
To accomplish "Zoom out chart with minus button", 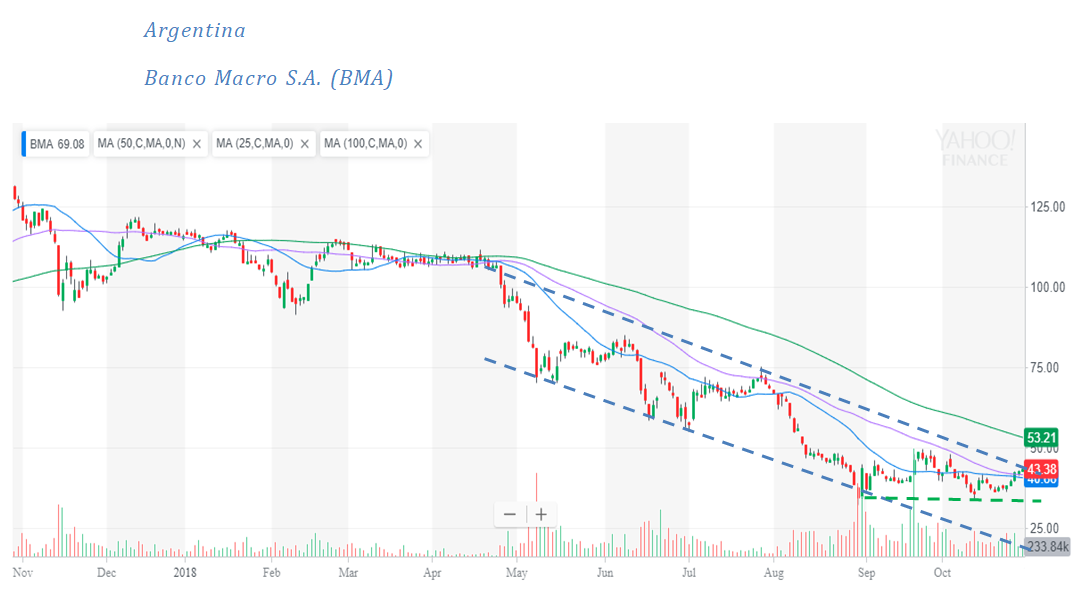I will click(x=510, y=514).
